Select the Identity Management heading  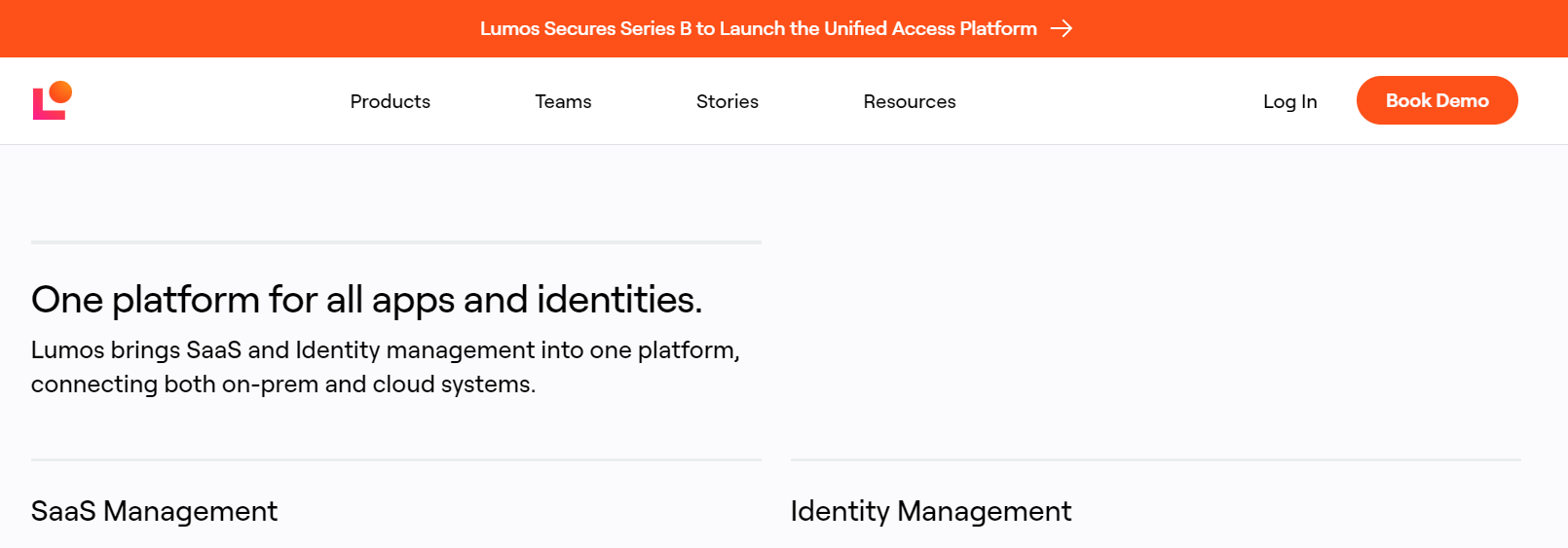[x=931, y=511]
